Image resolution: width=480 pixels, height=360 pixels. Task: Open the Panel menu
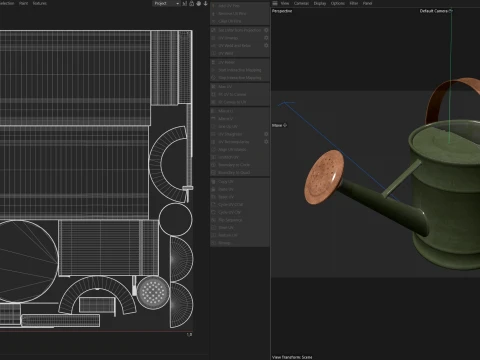click(x=367, y=3)
